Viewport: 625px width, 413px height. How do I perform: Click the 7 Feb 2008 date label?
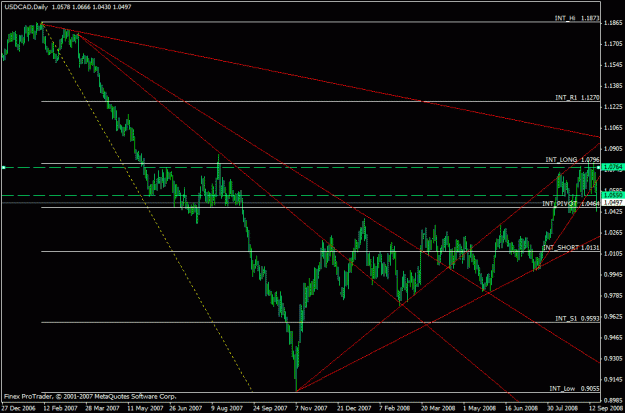(393, 409)
